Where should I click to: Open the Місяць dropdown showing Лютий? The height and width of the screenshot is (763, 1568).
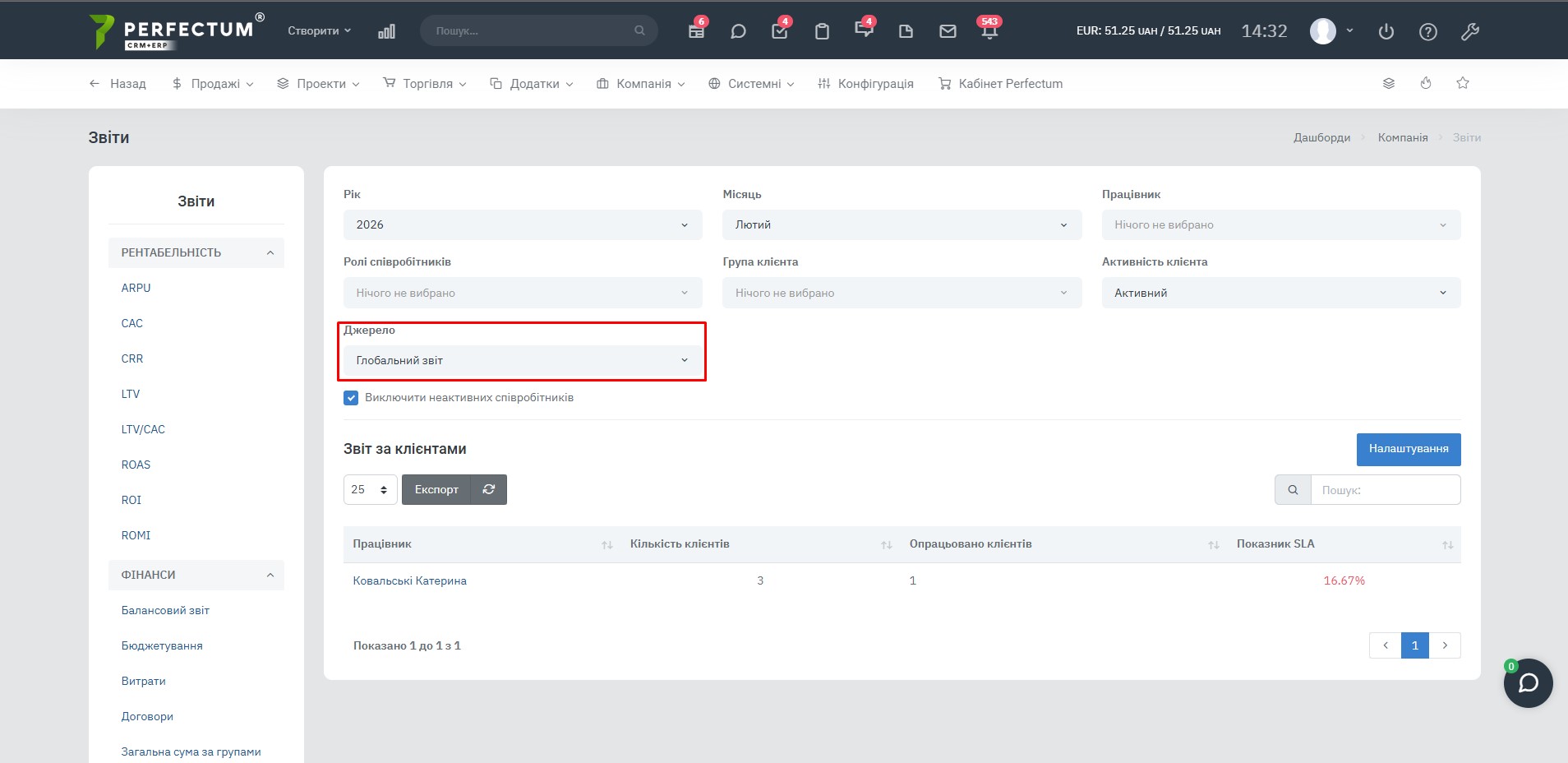pos(902,225)
